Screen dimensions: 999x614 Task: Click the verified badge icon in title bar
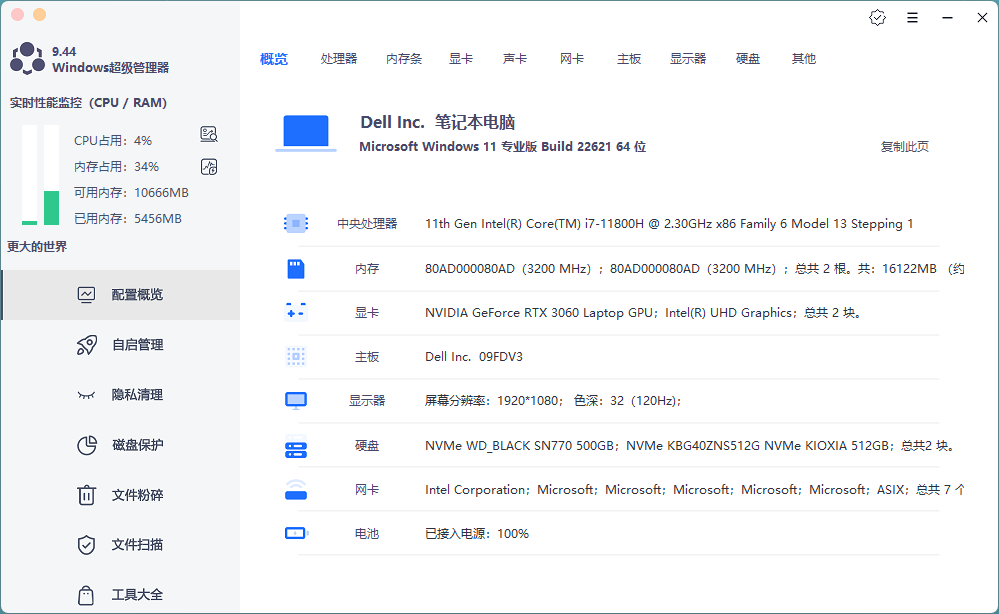877,18
